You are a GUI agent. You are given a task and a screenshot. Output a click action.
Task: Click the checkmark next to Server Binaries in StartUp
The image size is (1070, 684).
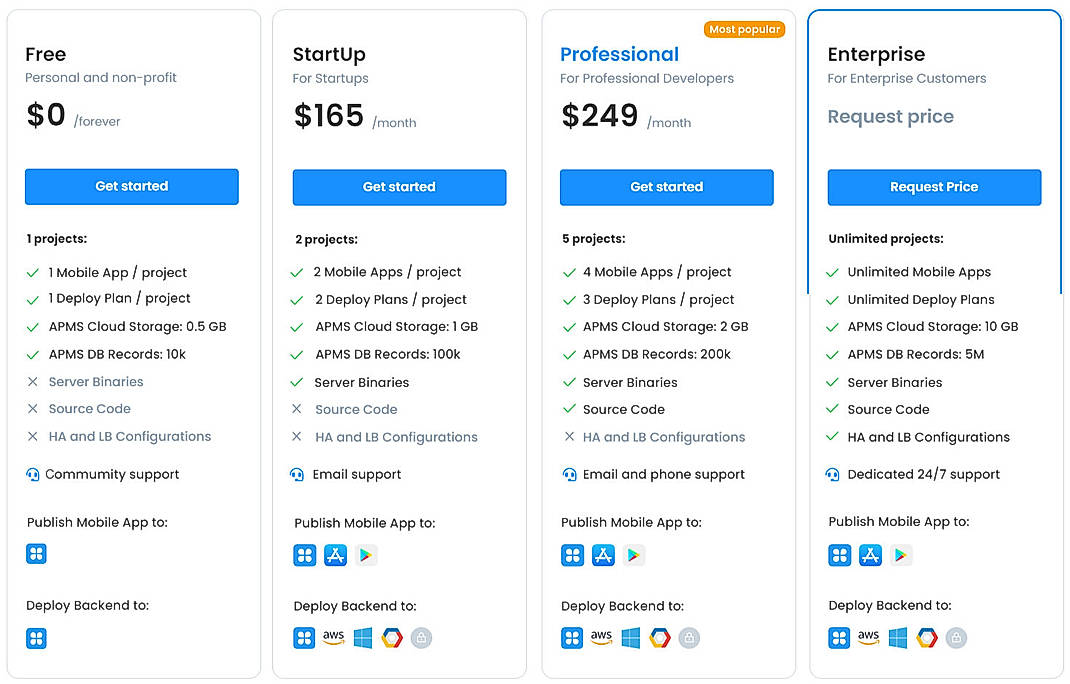click(x=297, y=382)
